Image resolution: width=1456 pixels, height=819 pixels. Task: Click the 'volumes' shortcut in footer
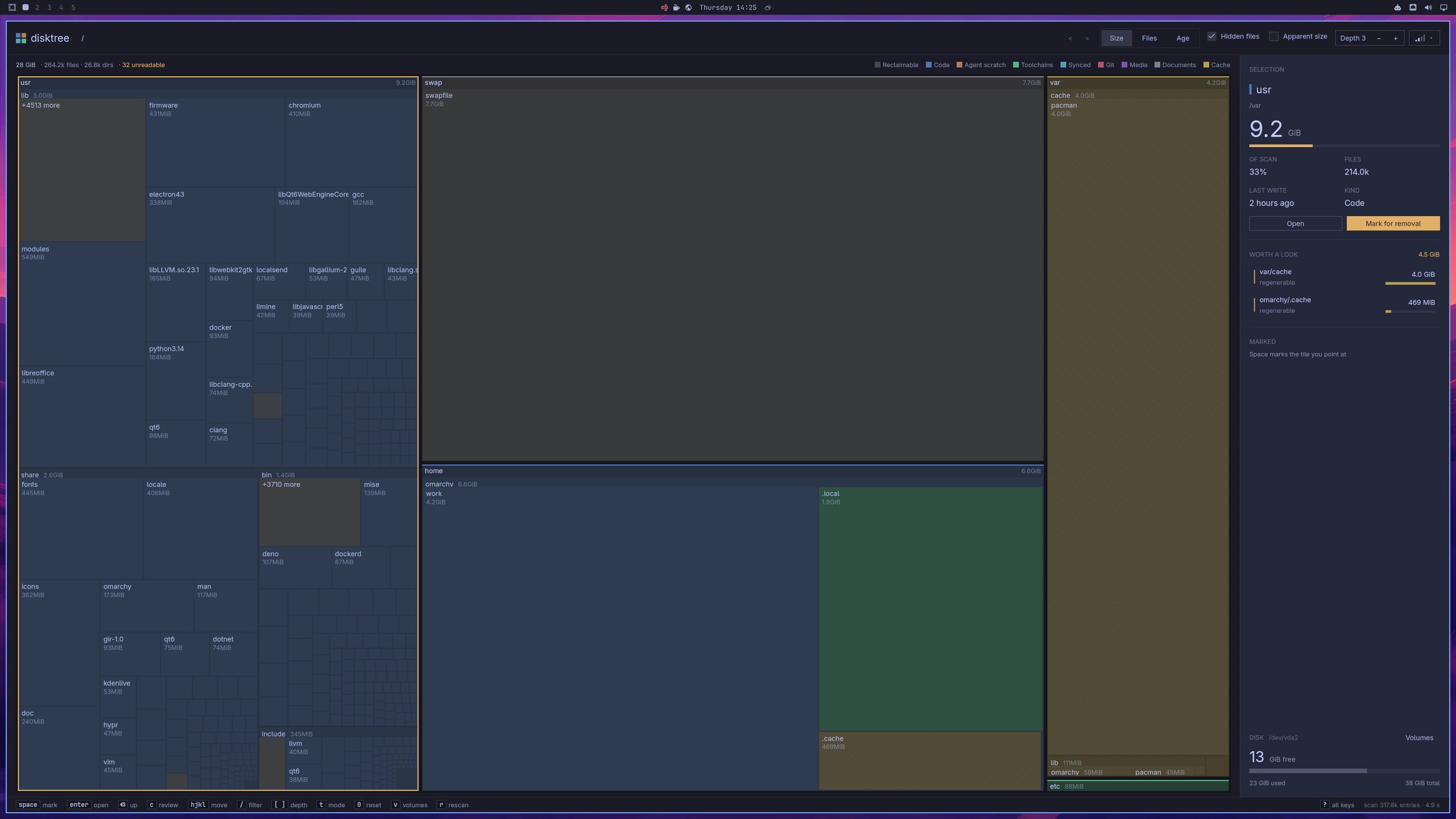point(409,805)
